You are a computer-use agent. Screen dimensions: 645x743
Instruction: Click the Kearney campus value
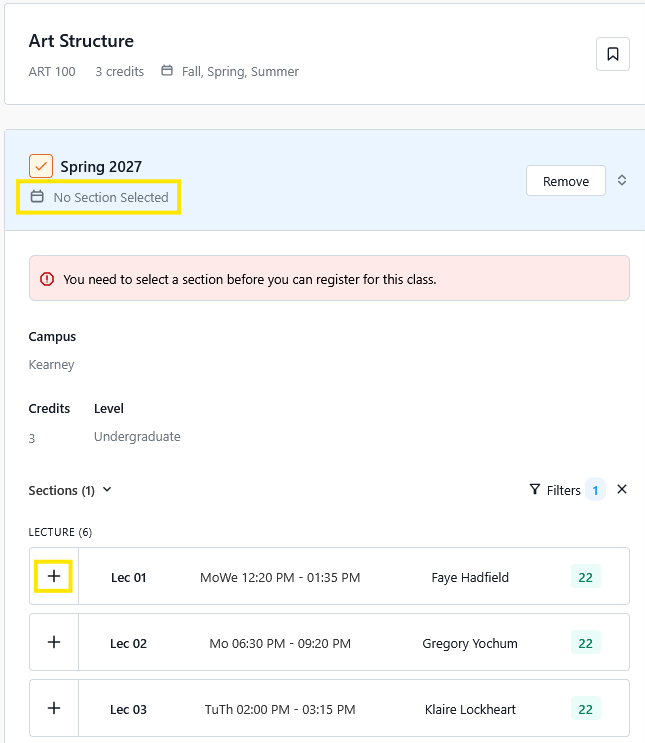(x=51, y=364)
